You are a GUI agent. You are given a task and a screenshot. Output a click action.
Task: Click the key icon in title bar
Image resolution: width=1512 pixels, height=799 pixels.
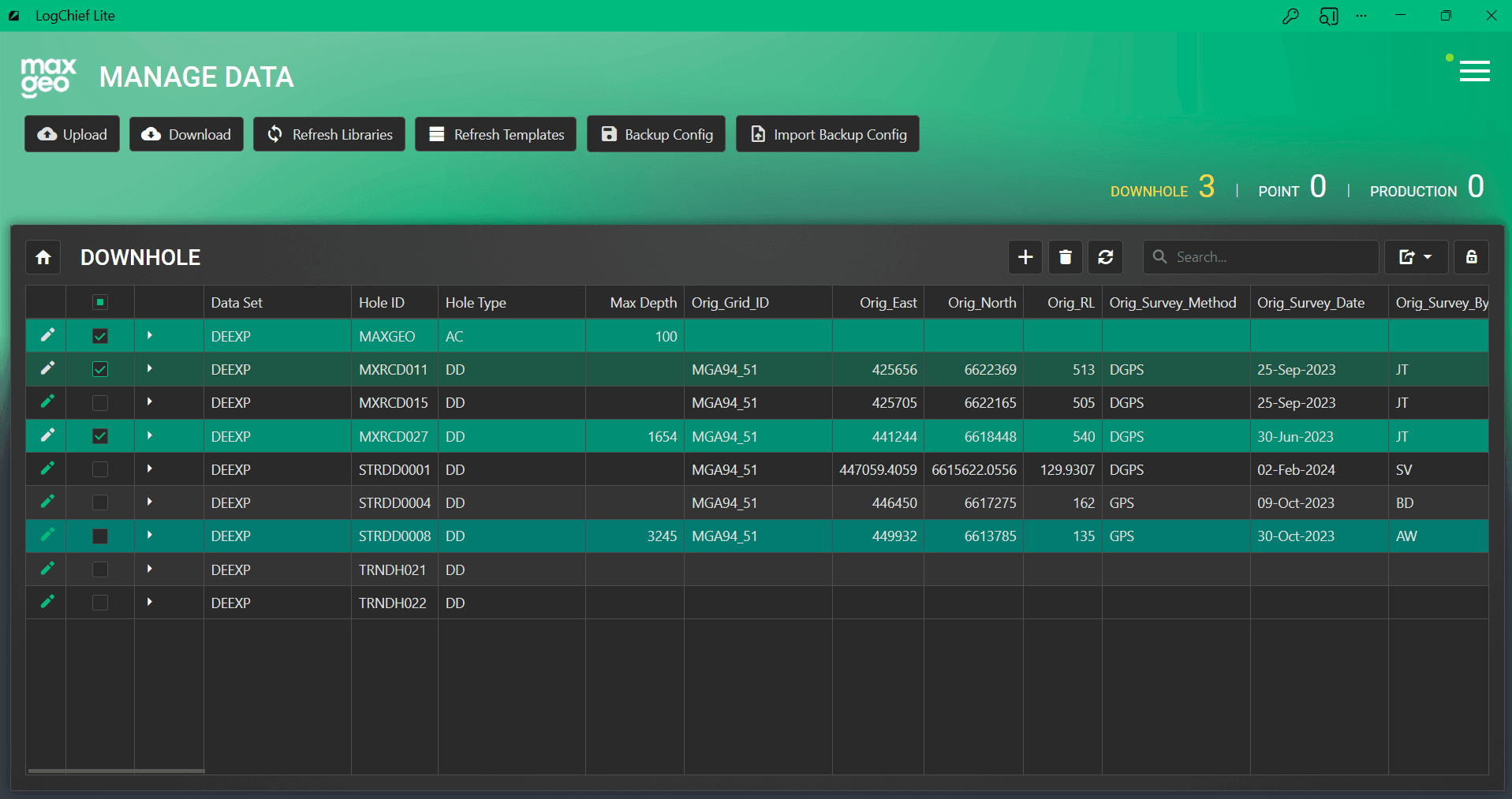coord(1290,16)
